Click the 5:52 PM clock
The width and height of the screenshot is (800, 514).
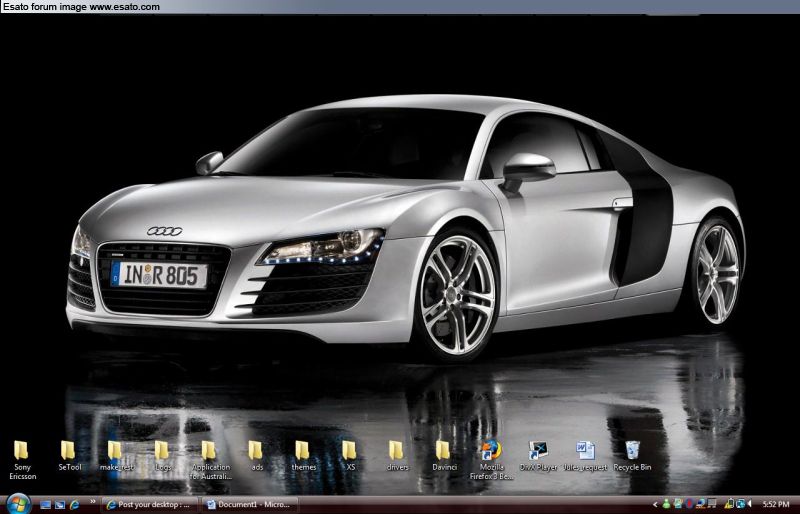click(x=776, y=504)
